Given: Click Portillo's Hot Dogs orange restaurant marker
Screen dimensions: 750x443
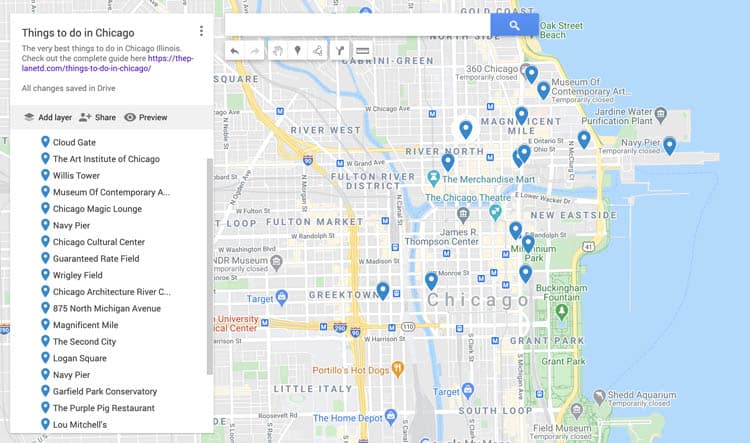Looking at the screenshot, I should pos(398,369).
